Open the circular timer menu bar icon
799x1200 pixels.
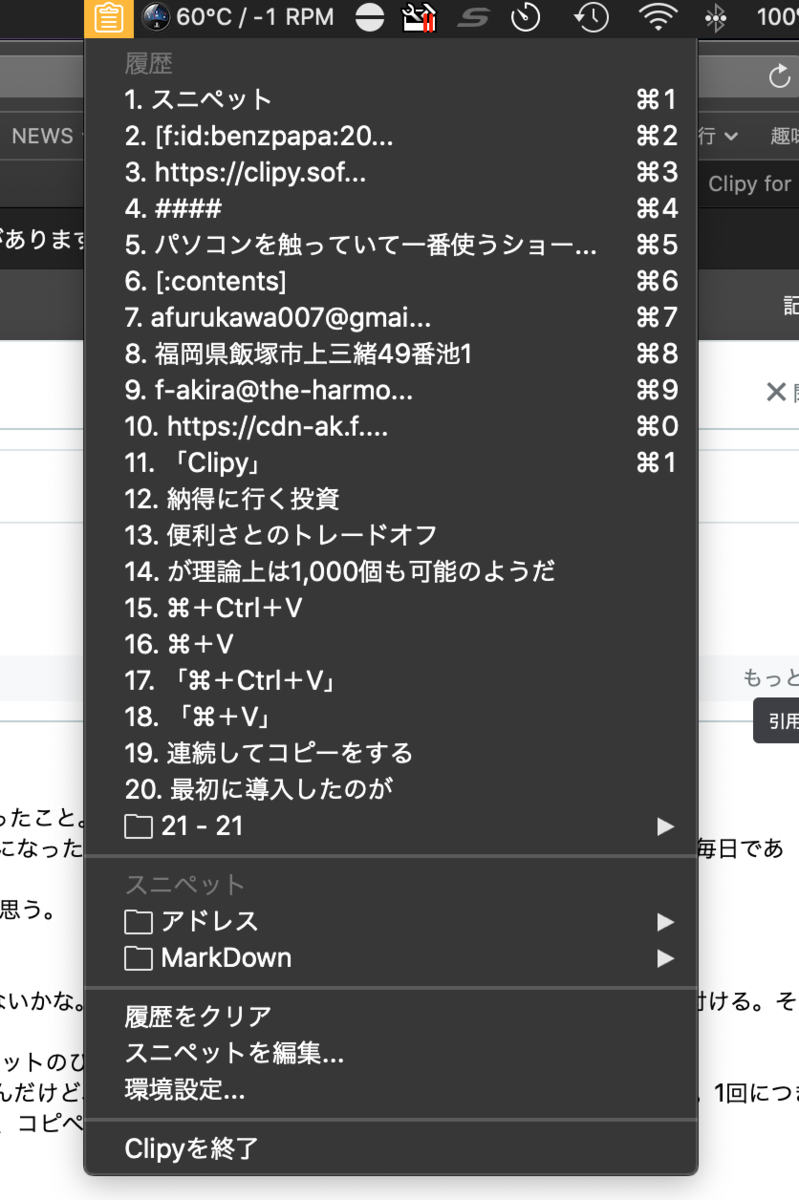click(x=525, y=17)
